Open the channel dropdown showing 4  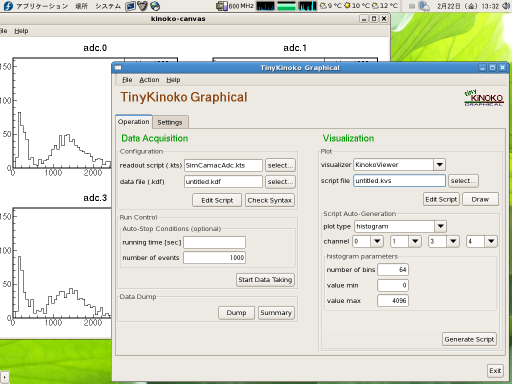click(x=491, y=241)
